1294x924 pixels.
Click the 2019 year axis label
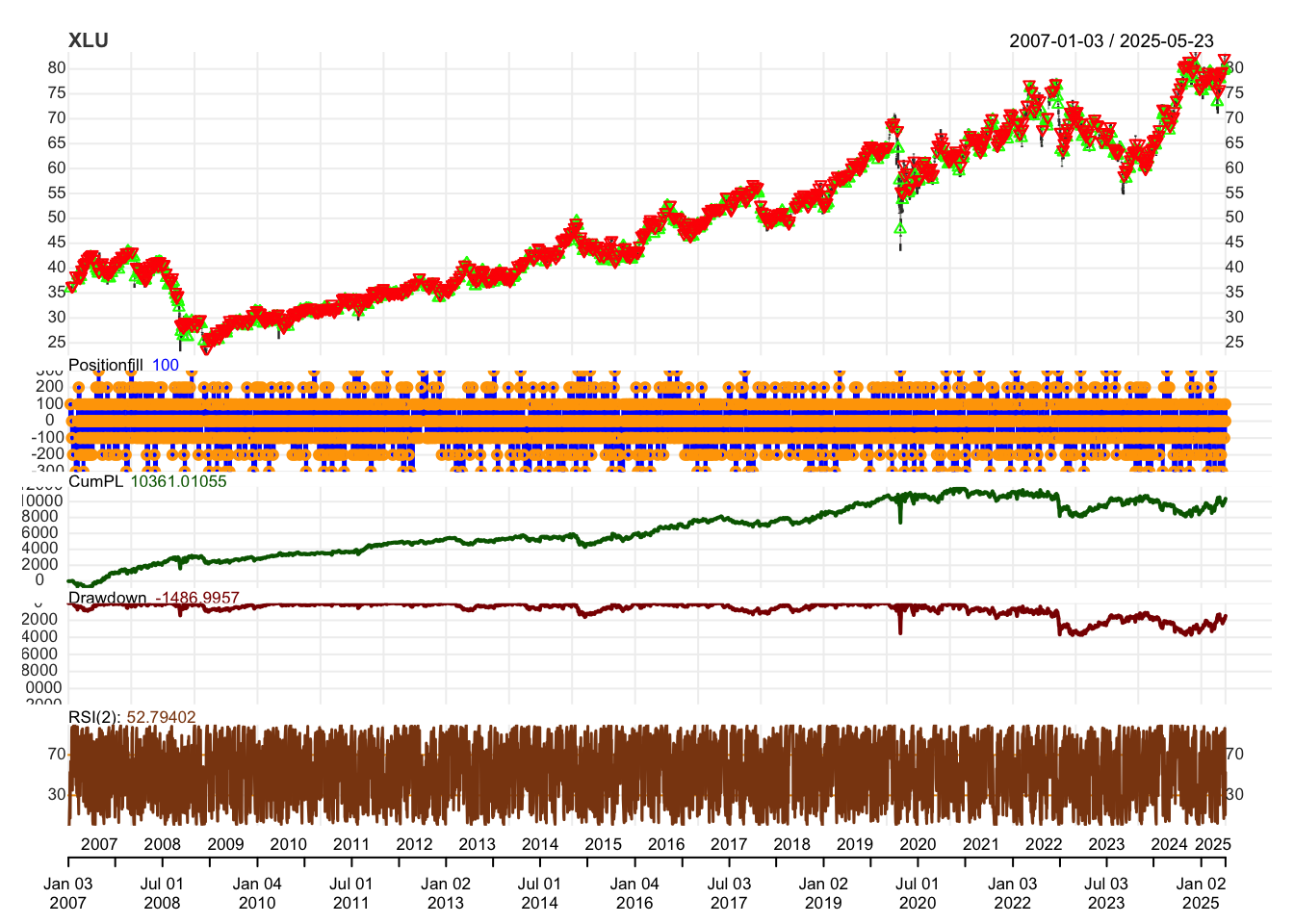855,844
